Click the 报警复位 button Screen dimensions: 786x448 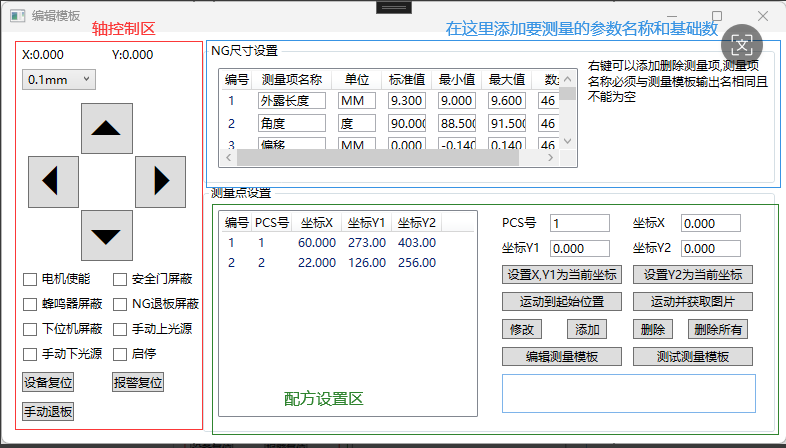pos(138,381)
